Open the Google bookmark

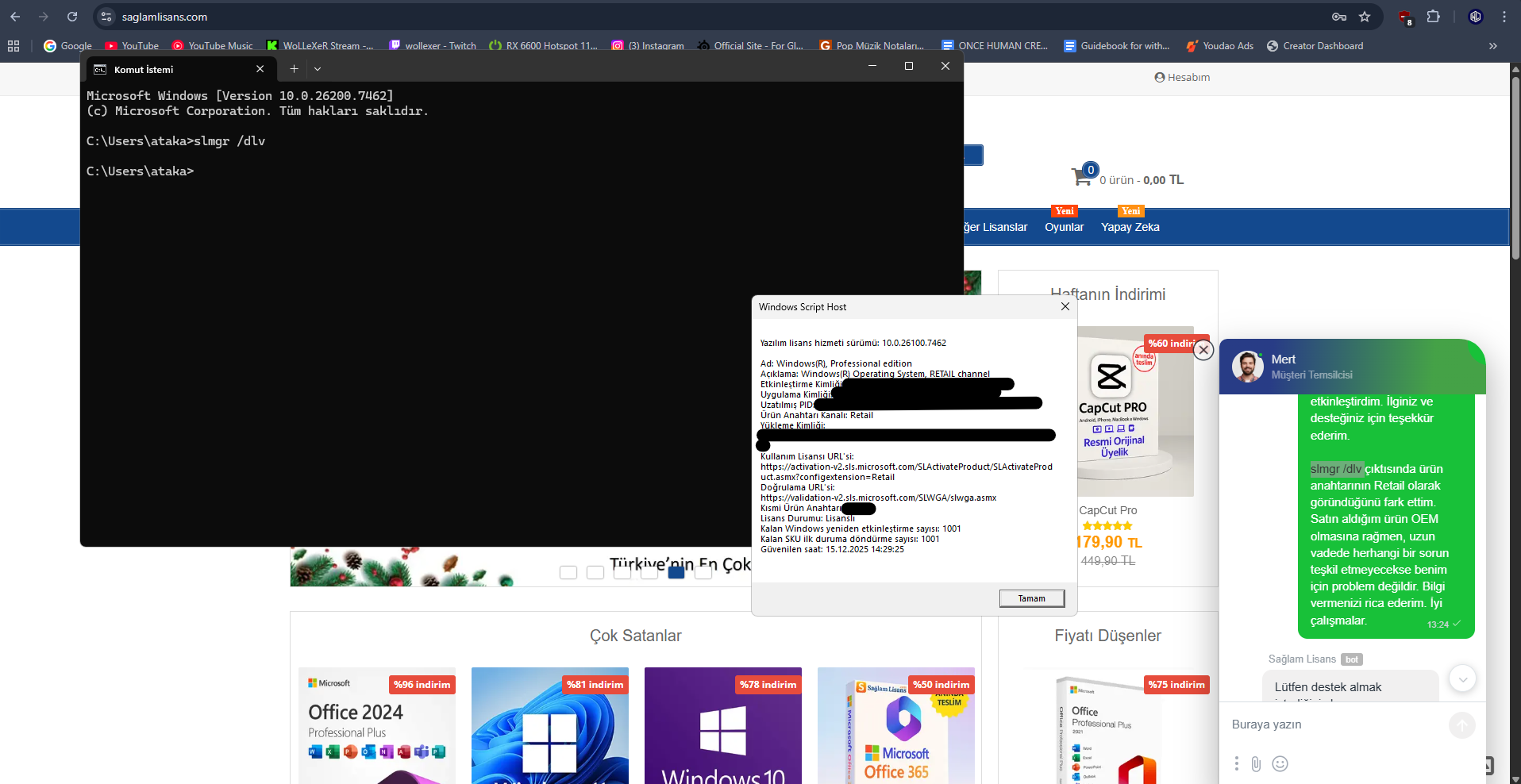click(x=68, y=46)
